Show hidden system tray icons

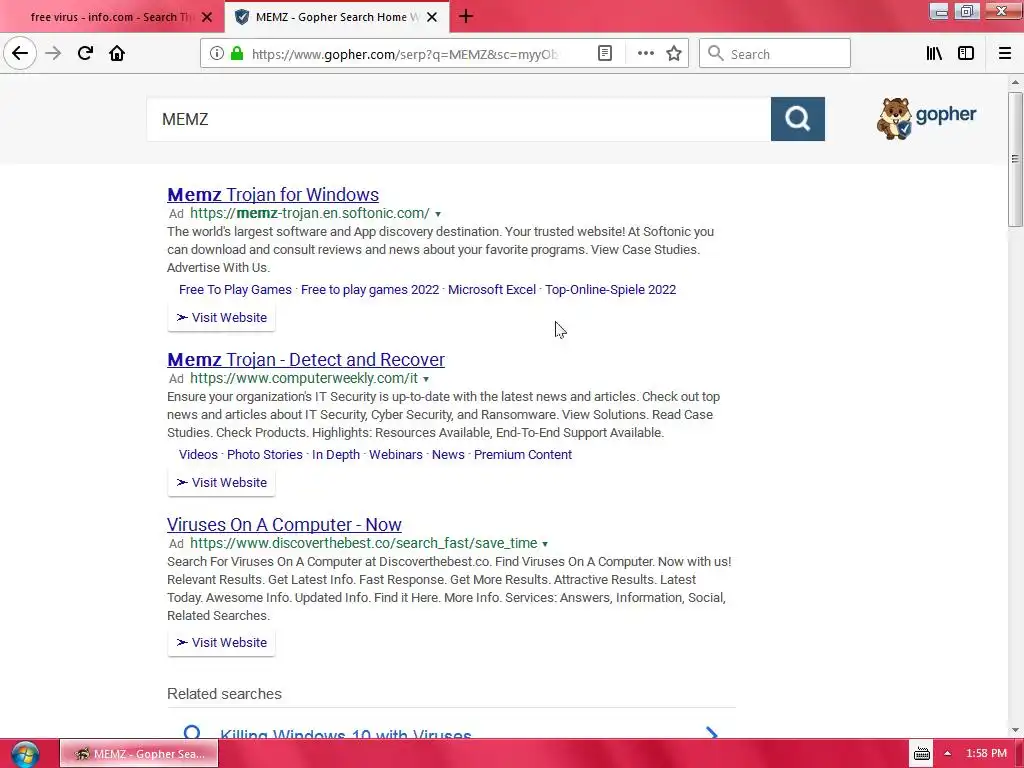click(947, 754)
